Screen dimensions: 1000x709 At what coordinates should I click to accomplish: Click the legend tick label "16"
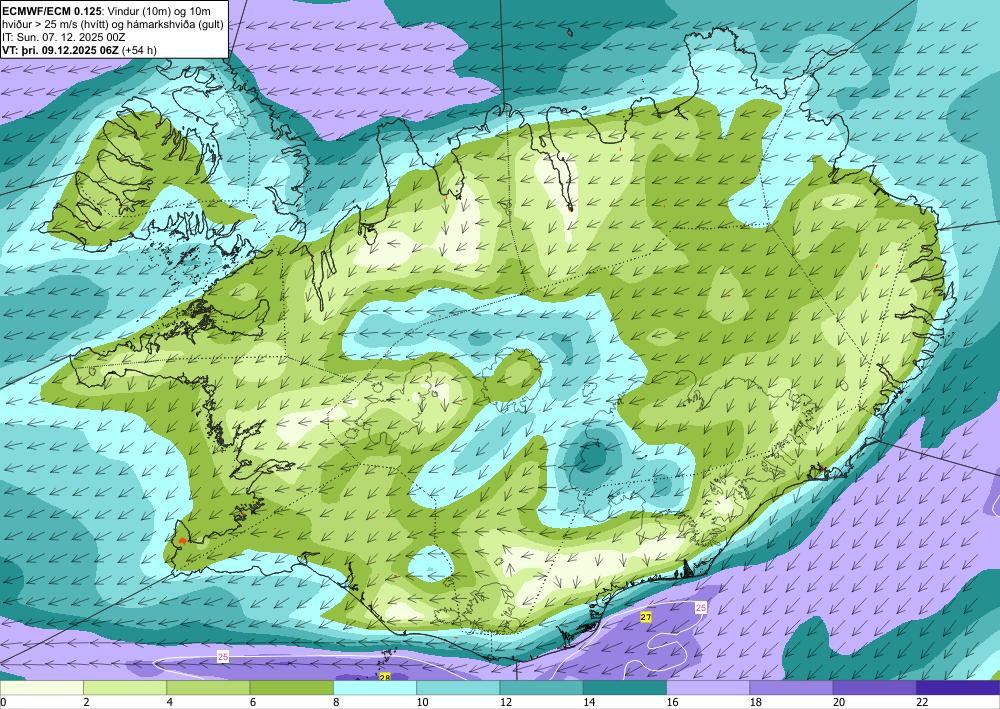pos(672,702)
